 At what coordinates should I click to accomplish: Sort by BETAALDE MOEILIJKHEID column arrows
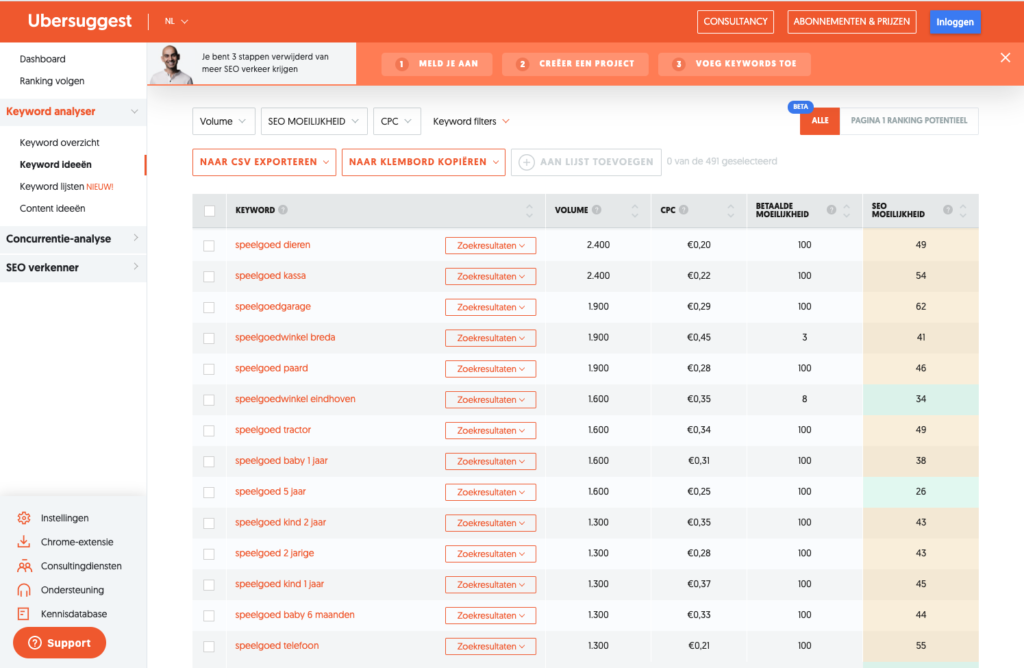coord(847,210)
